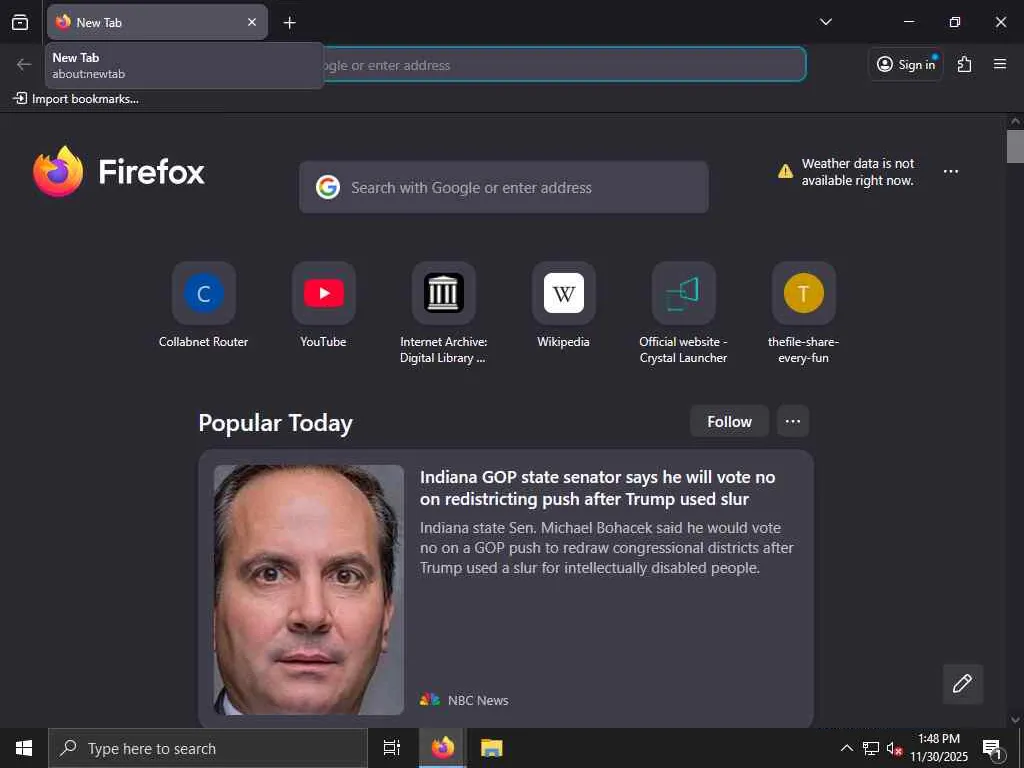
Task: Click the scrollbar down arrow
Action: [1015, 720]
